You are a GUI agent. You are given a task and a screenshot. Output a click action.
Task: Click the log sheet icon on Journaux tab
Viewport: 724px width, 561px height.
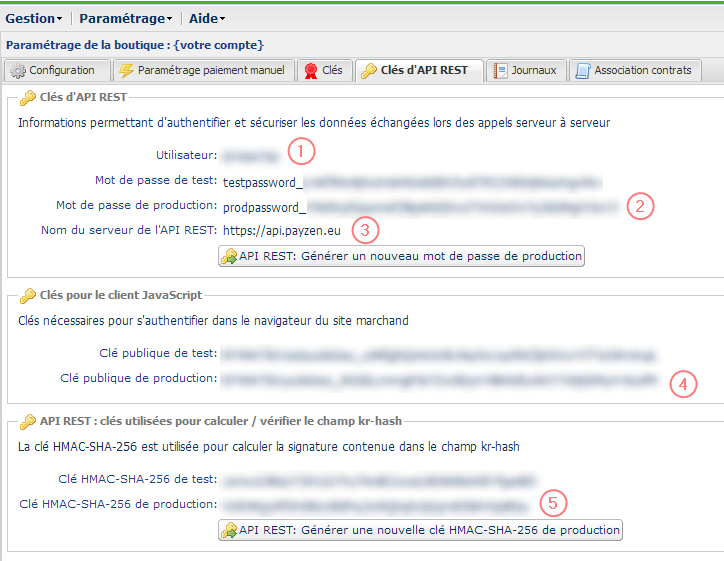[x=501, y=70]
